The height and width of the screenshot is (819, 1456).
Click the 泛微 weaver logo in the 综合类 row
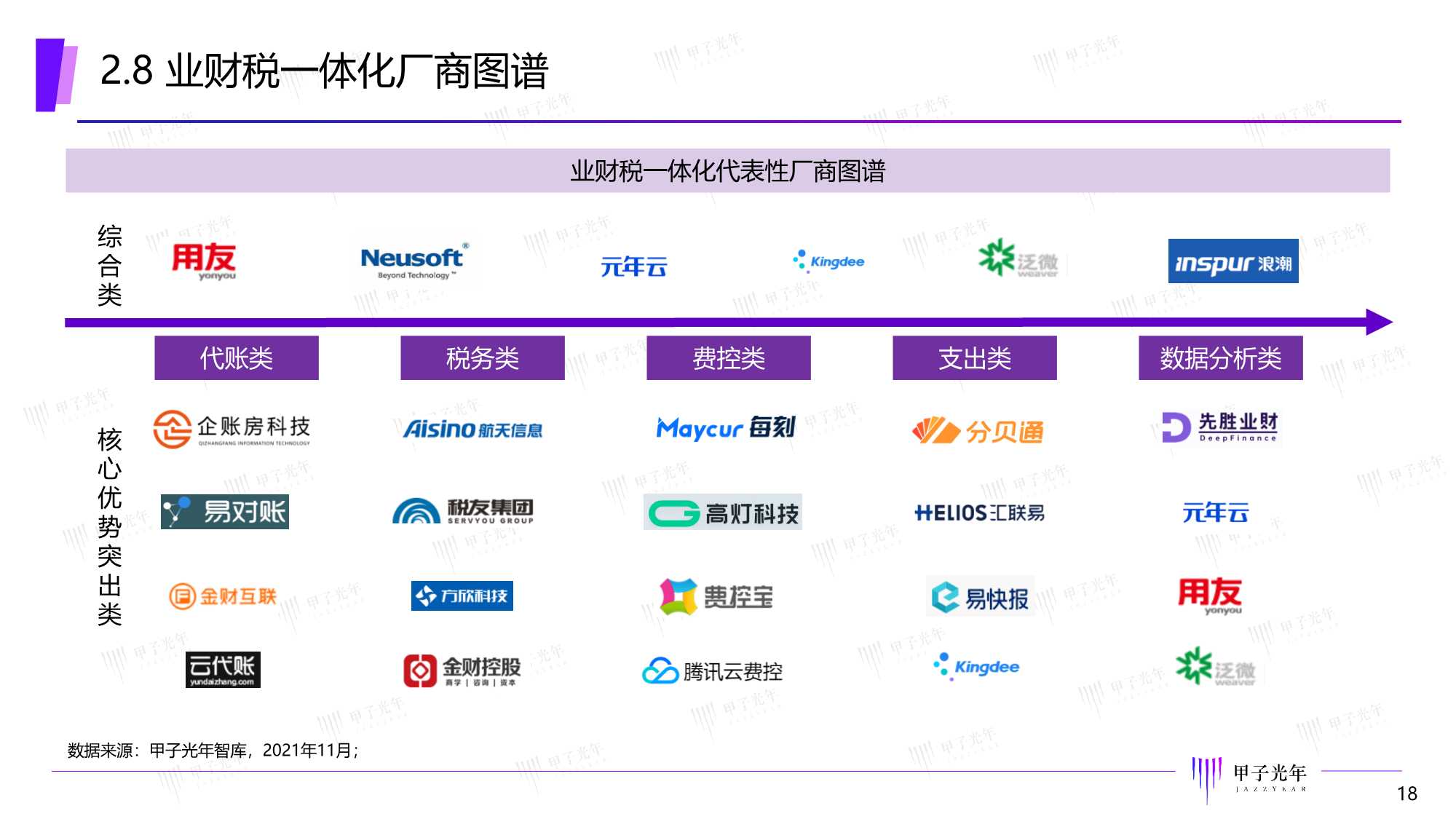click(1018, 258)
